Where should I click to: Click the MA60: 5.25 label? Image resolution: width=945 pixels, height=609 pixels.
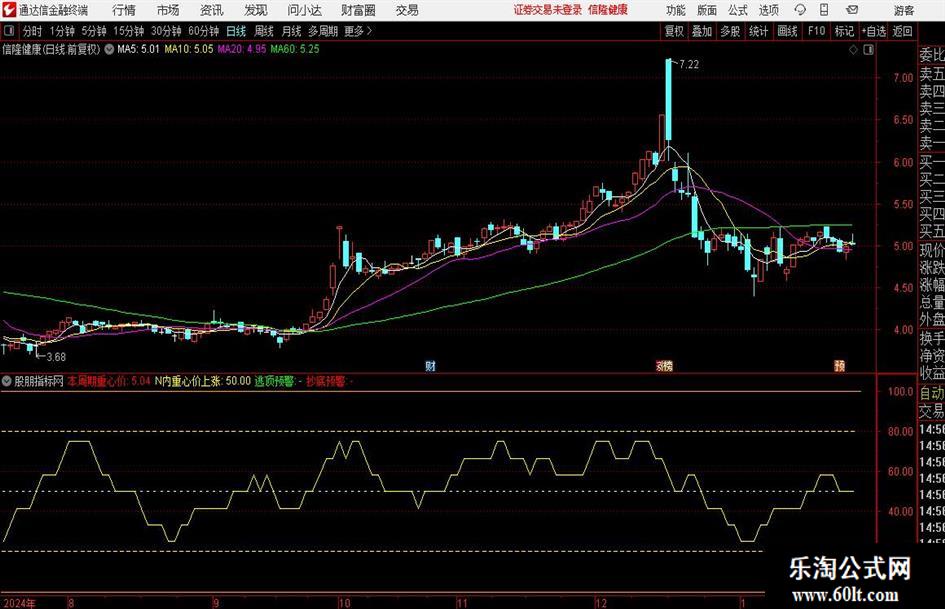coord(295,49)
